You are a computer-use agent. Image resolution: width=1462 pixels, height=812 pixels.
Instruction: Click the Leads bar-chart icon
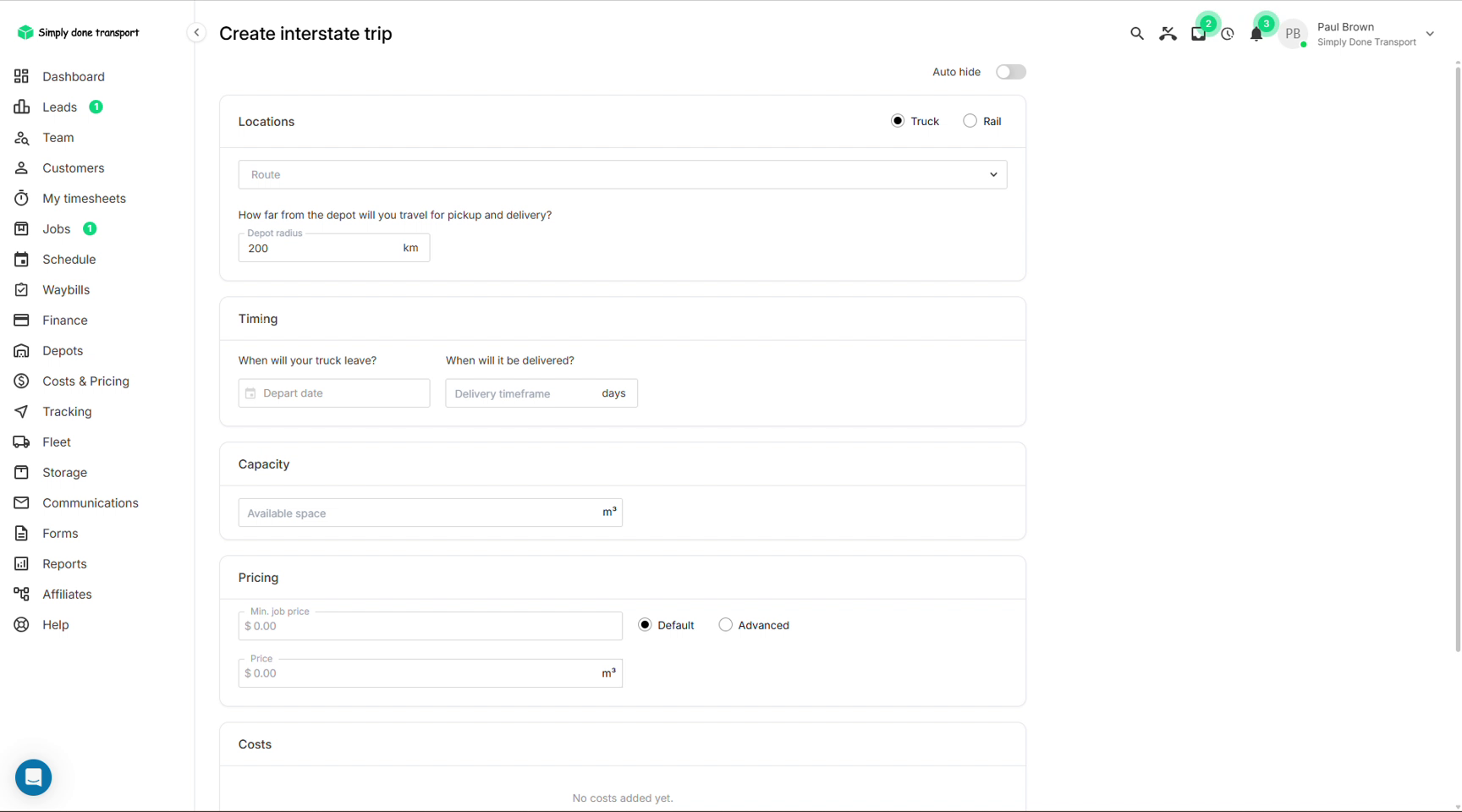pos(21,107)
